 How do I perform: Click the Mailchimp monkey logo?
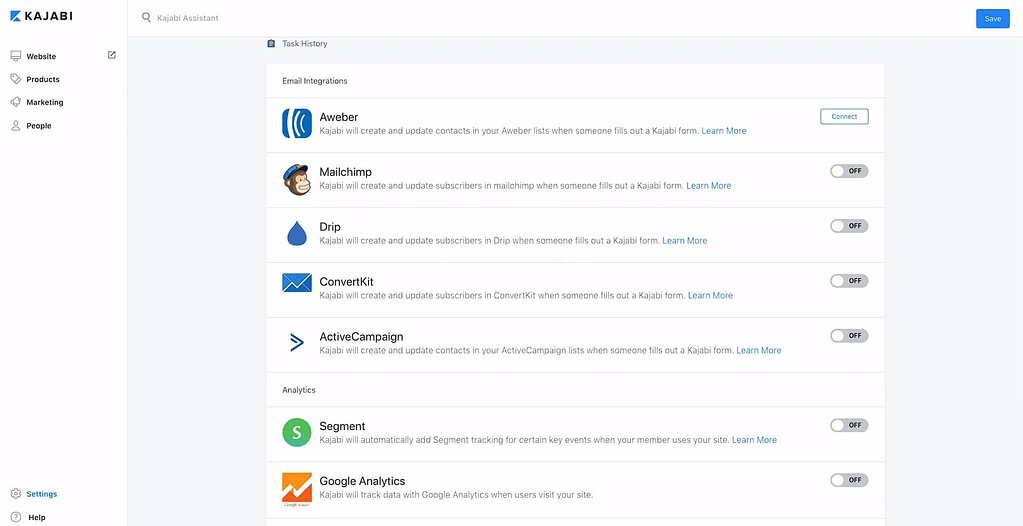pos(297,179)
